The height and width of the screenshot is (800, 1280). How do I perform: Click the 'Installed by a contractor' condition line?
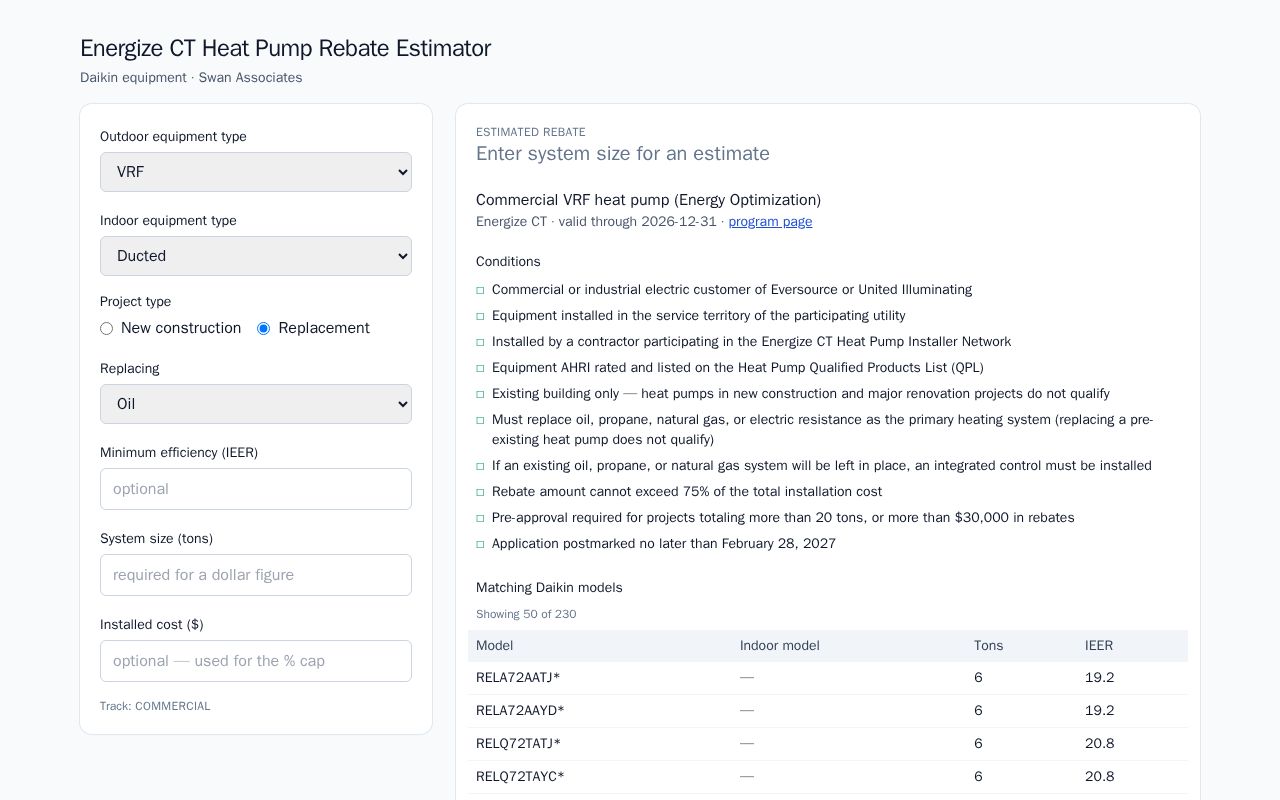tap(752, 342)
